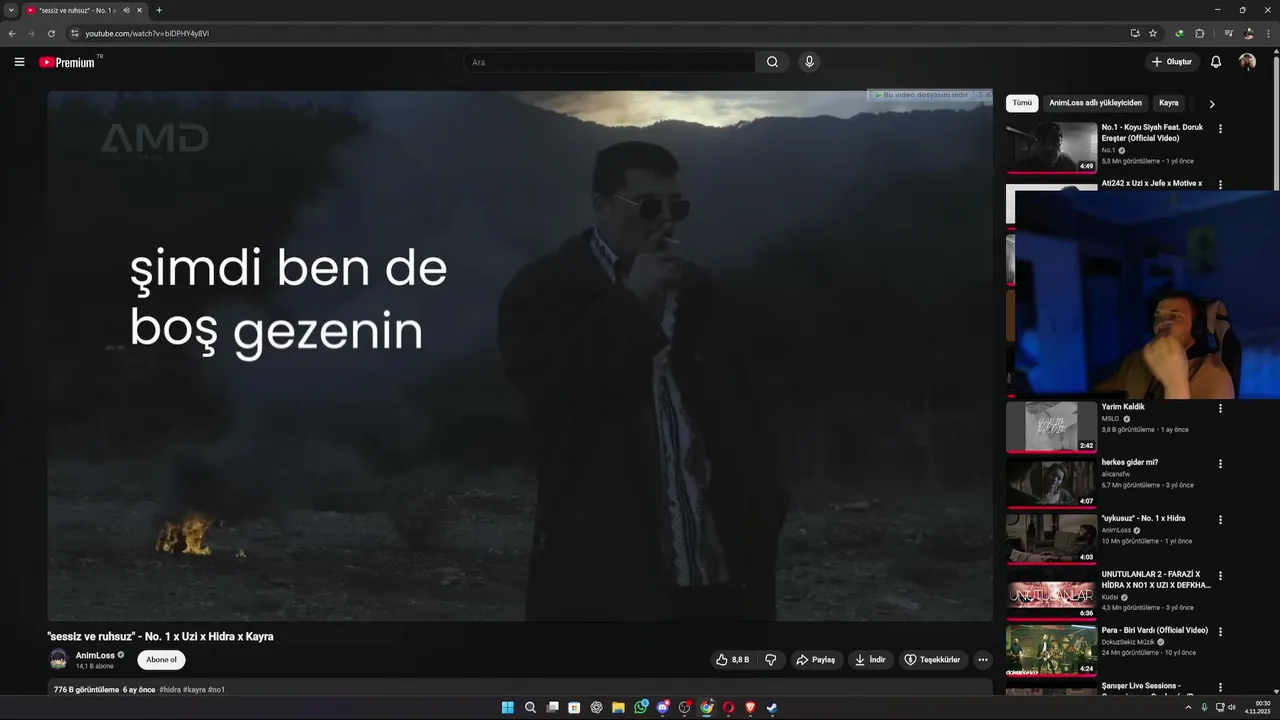Click the video player to pause
The image size is (1280, 720).
[x=520, y=356]
